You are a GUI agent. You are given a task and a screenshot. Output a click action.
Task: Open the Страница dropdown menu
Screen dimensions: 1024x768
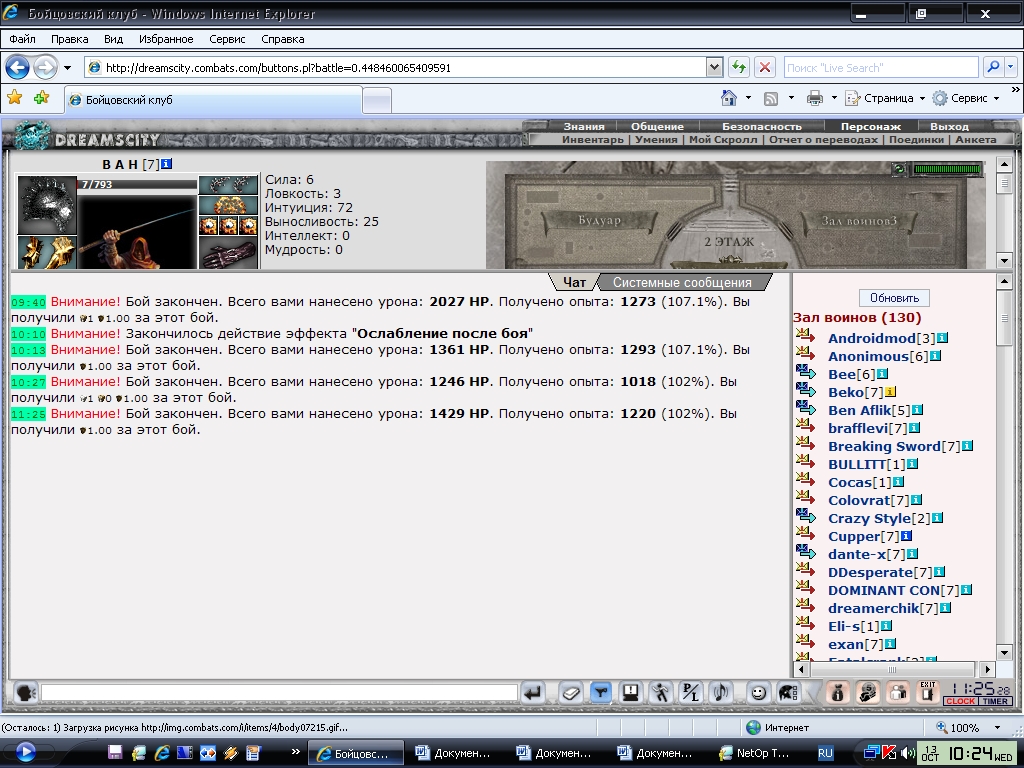click(886, 98)
